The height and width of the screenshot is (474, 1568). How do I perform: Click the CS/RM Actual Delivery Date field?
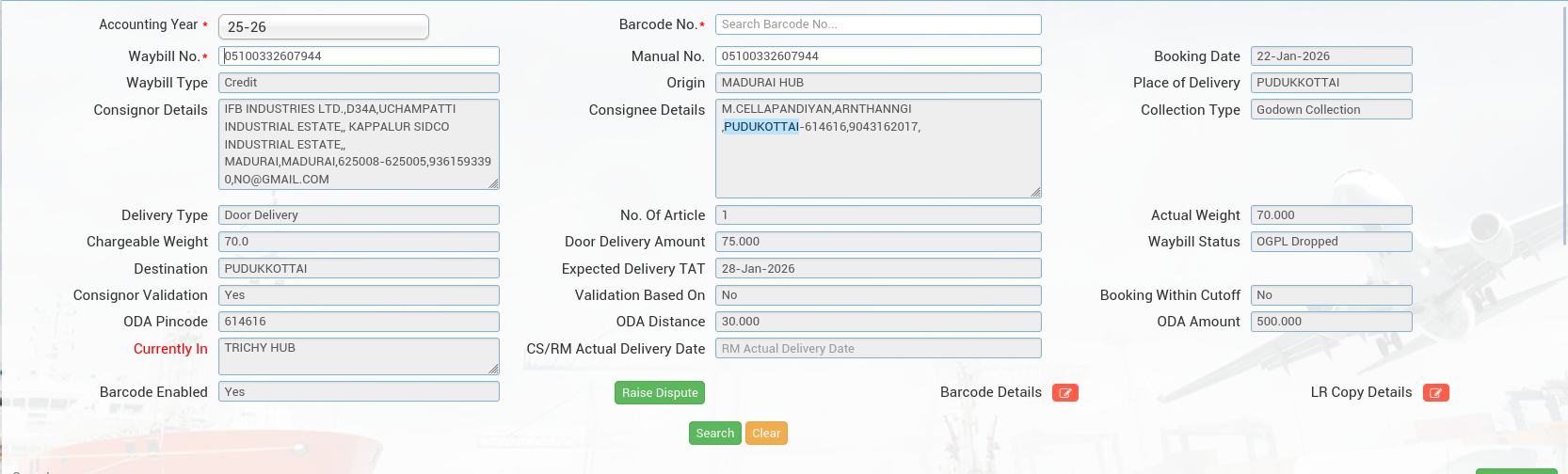point(877,349)
